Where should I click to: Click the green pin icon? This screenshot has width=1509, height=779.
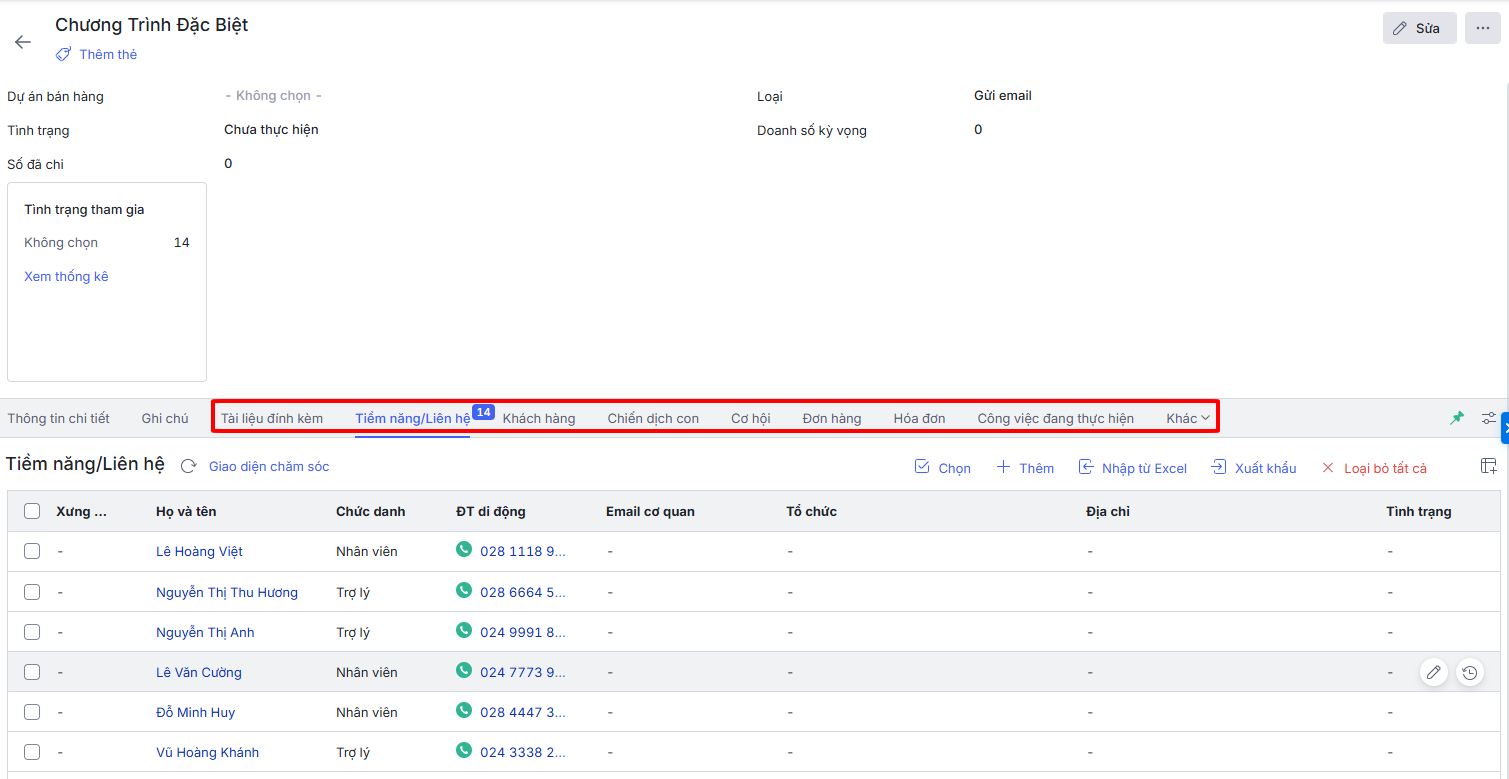coord(1457,418)
